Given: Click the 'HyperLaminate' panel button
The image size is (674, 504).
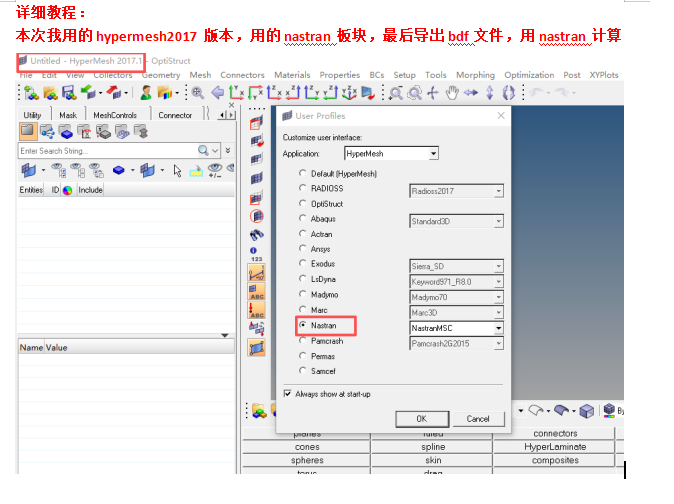Looking at the screenshot, I should point(555,447).
